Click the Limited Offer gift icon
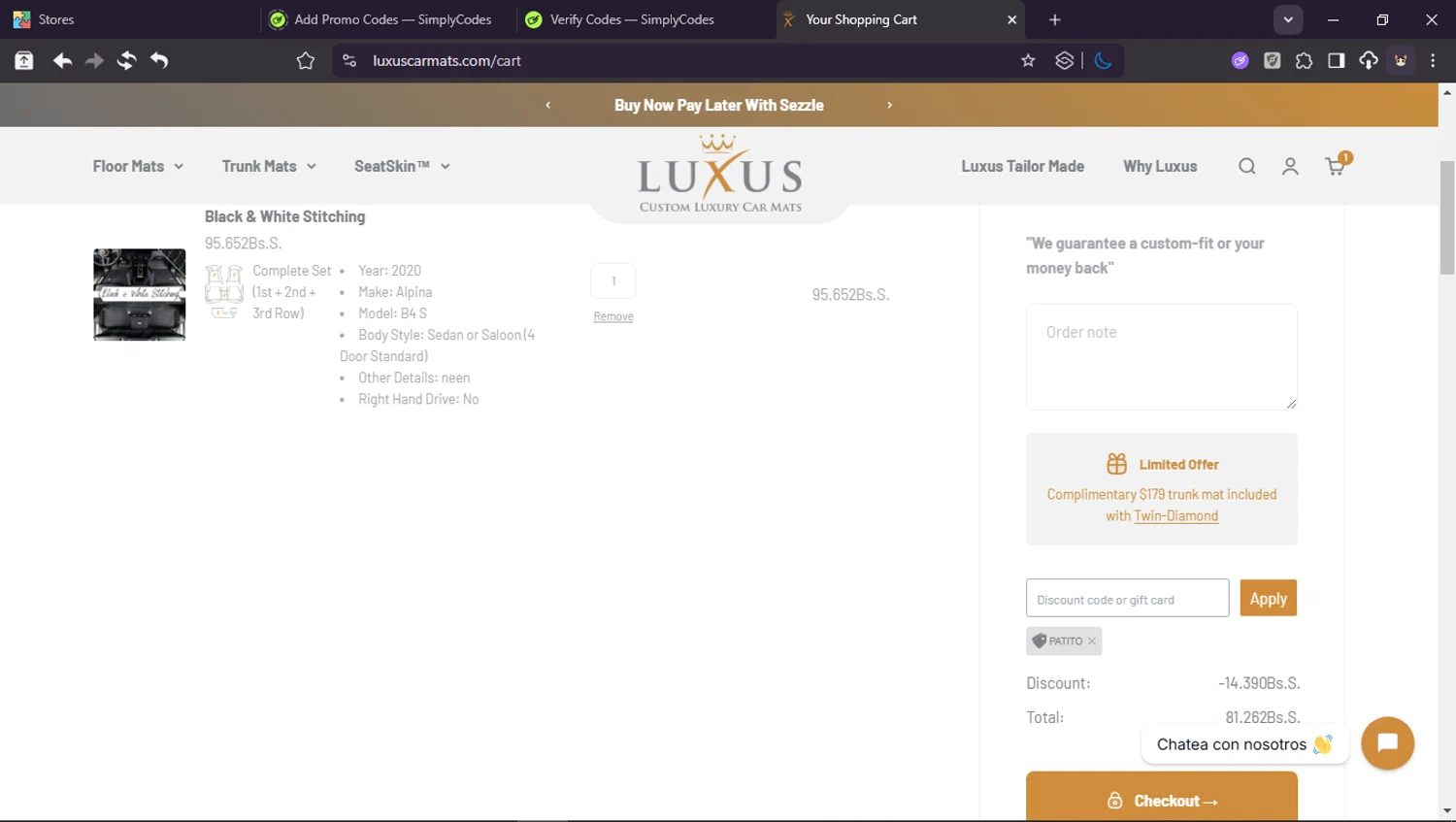Viewport: 1456px width, 822px height. tap(1116, 464)
